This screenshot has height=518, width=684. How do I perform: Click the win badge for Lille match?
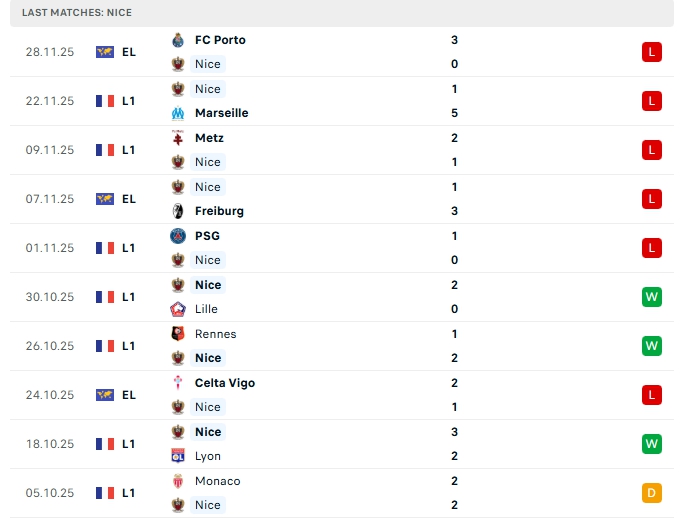point(651,297)
